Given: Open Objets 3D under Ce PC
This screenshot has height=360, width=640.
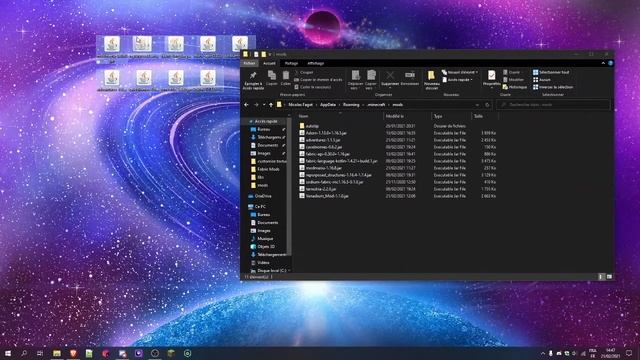Looking at the screenshot, I should coord(266,247).
